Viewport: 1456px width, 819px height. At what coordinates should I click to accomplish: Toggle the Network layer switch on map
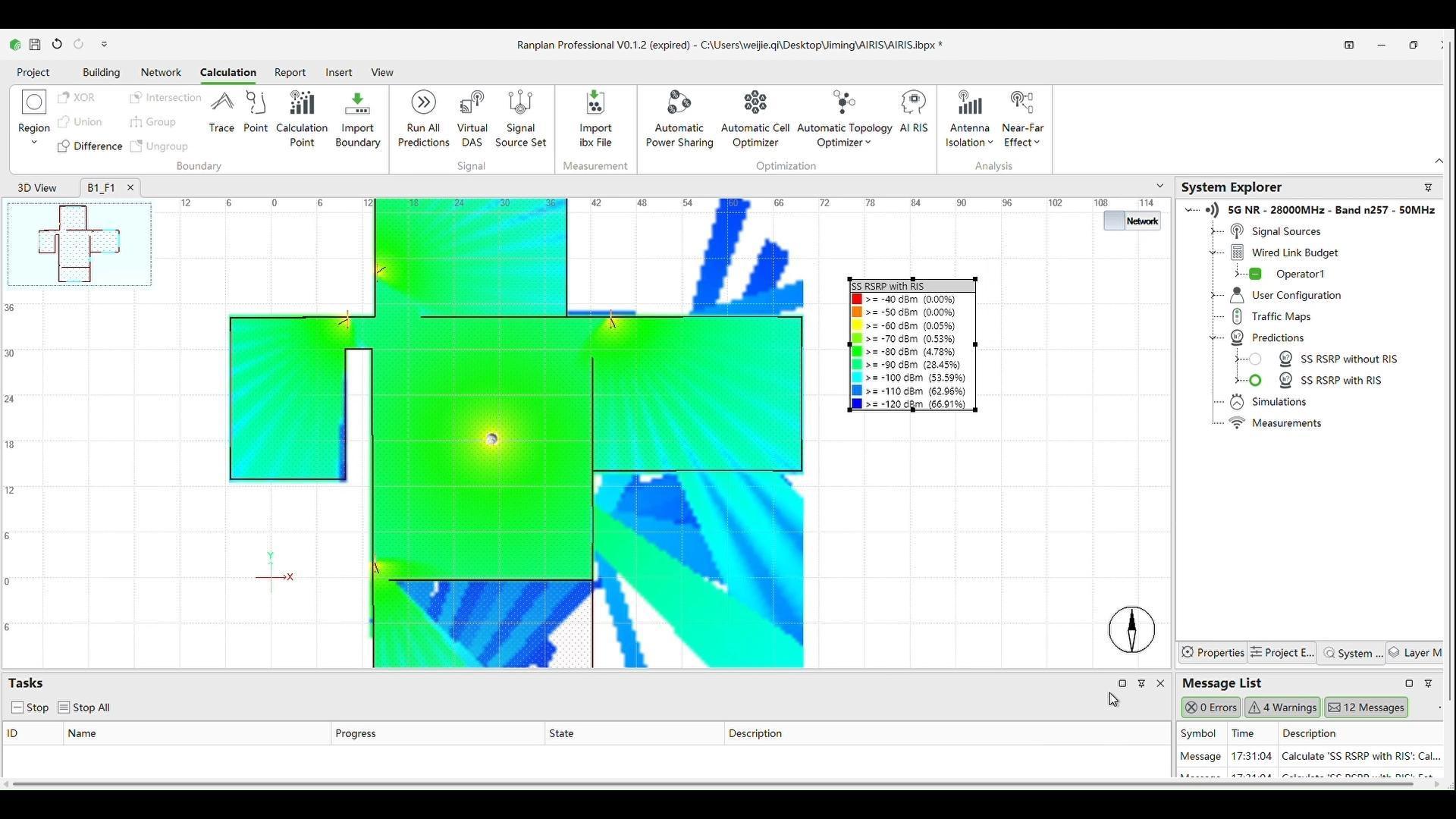coord(1131,221)
